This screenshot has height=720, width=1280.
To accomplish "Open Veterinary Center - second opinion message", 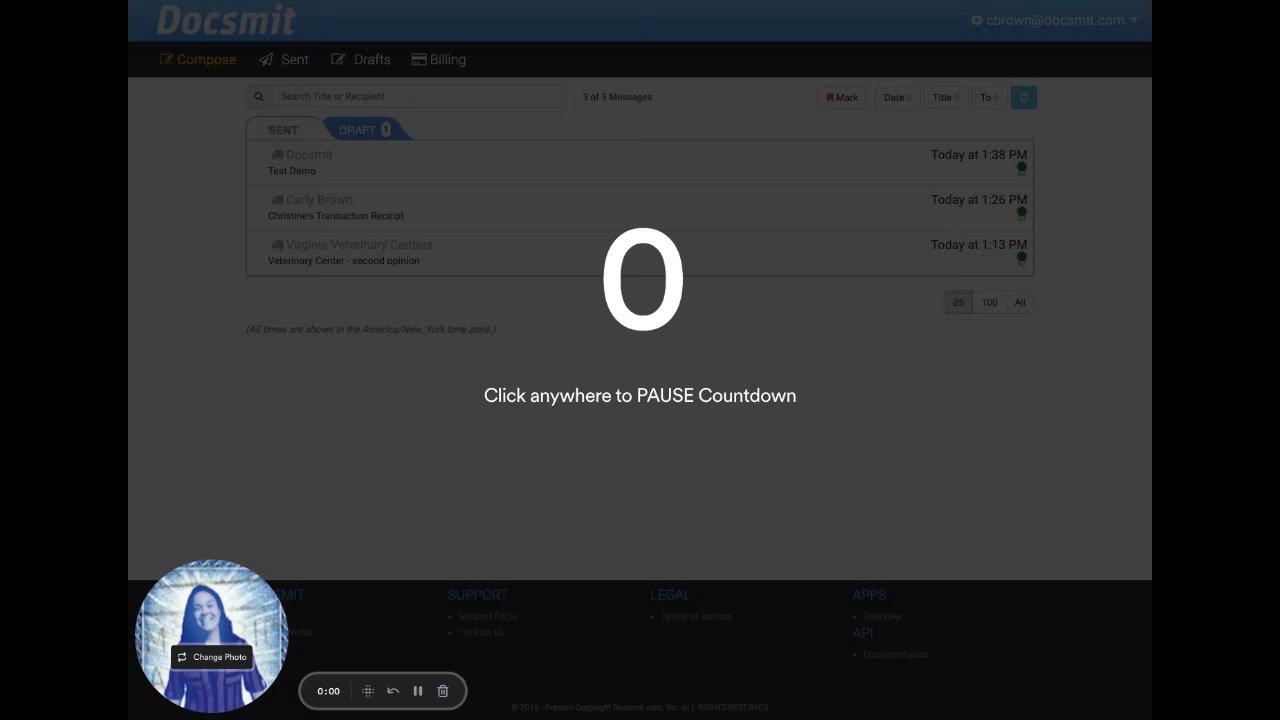I will tap(640, 252).
